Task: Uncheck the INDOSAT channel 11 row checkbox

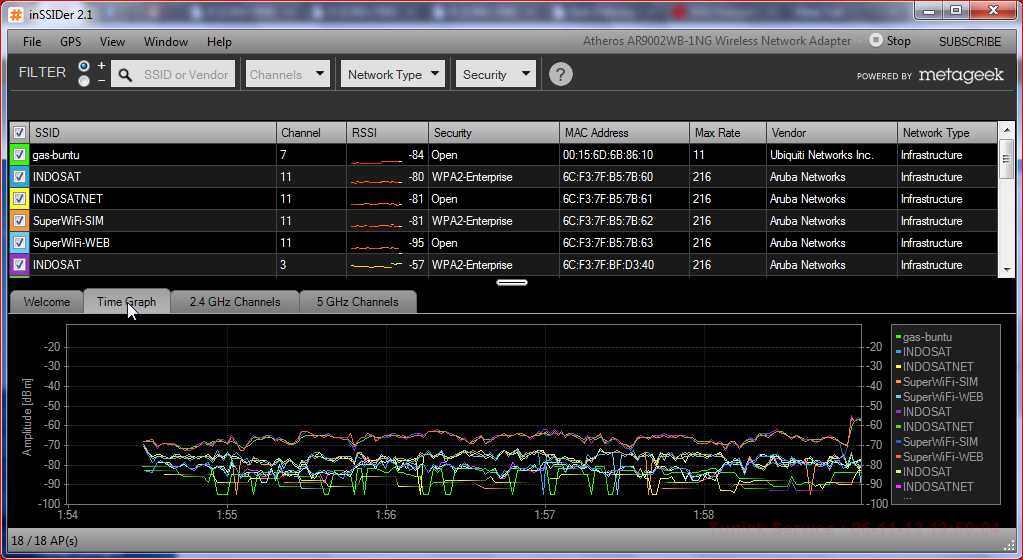Action: [x=20, y=177]
